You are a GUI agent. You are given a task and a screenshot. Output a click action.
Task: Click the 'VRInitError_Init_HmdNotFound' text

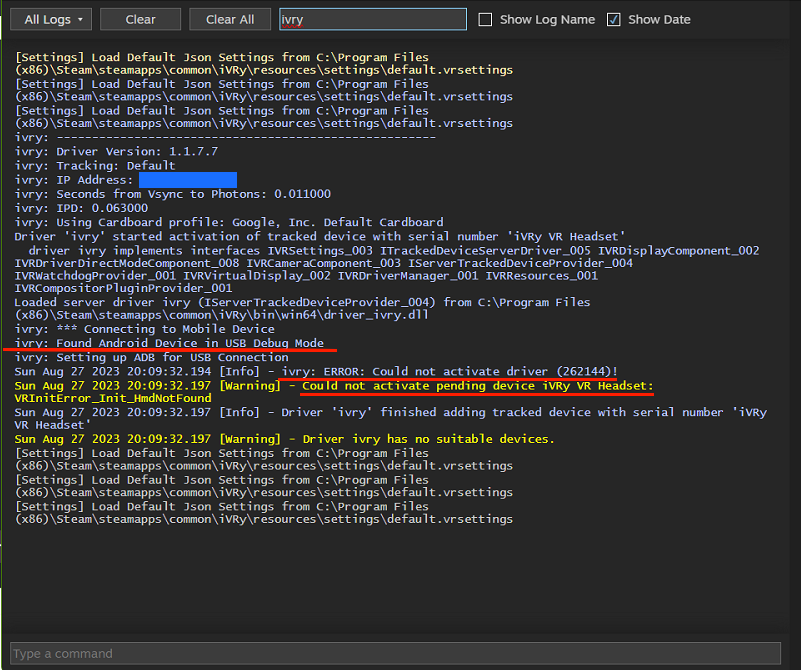tap(113, 398)
